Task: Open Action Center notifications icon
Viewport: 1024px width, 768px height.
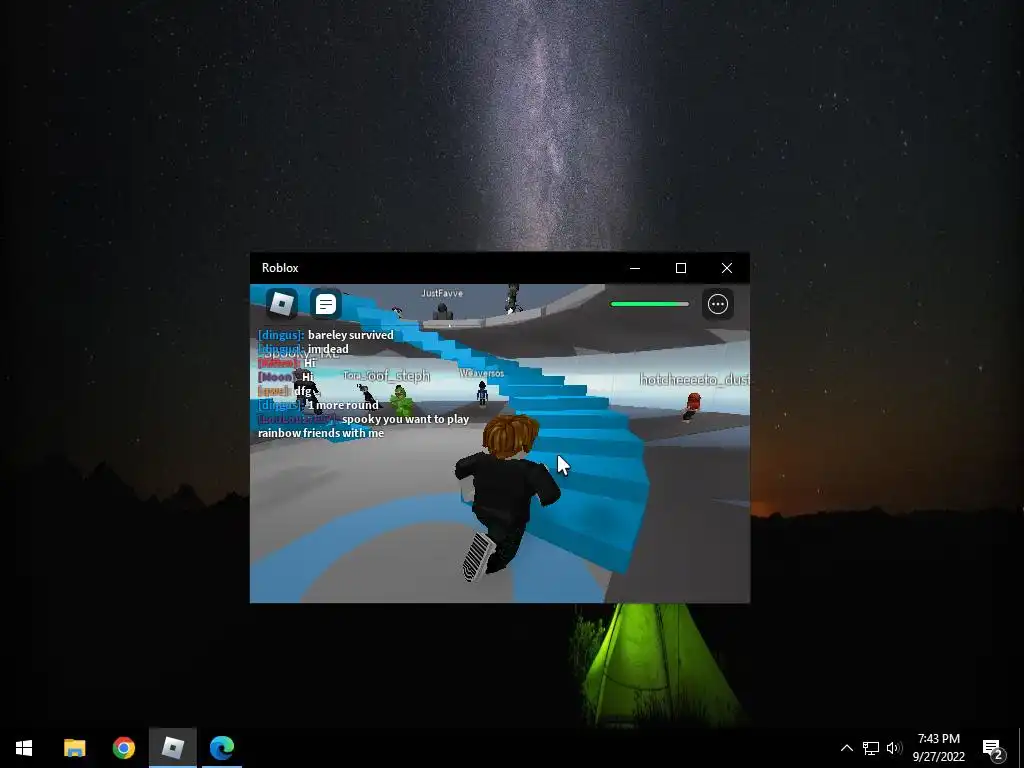Action: tap(993, 748)
